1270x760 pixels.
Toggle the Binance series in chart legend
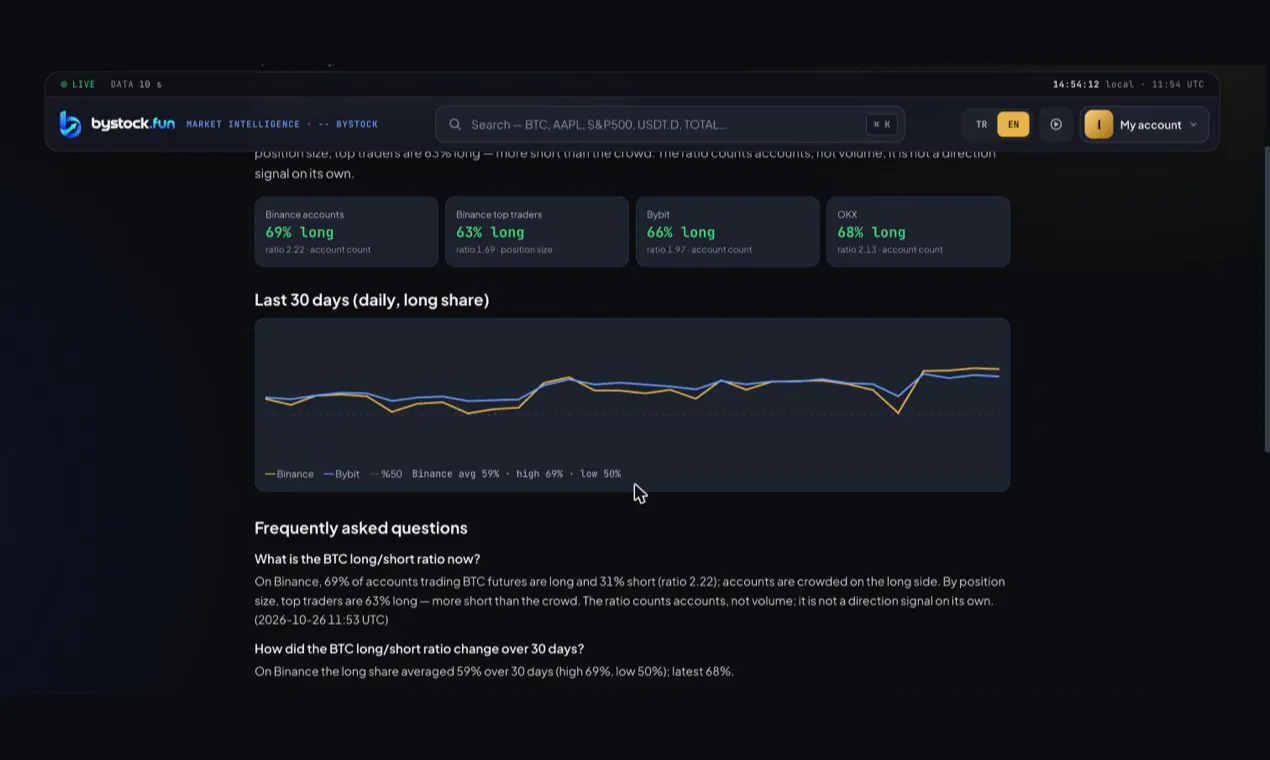pyautogui.click(x=289, y=474)
